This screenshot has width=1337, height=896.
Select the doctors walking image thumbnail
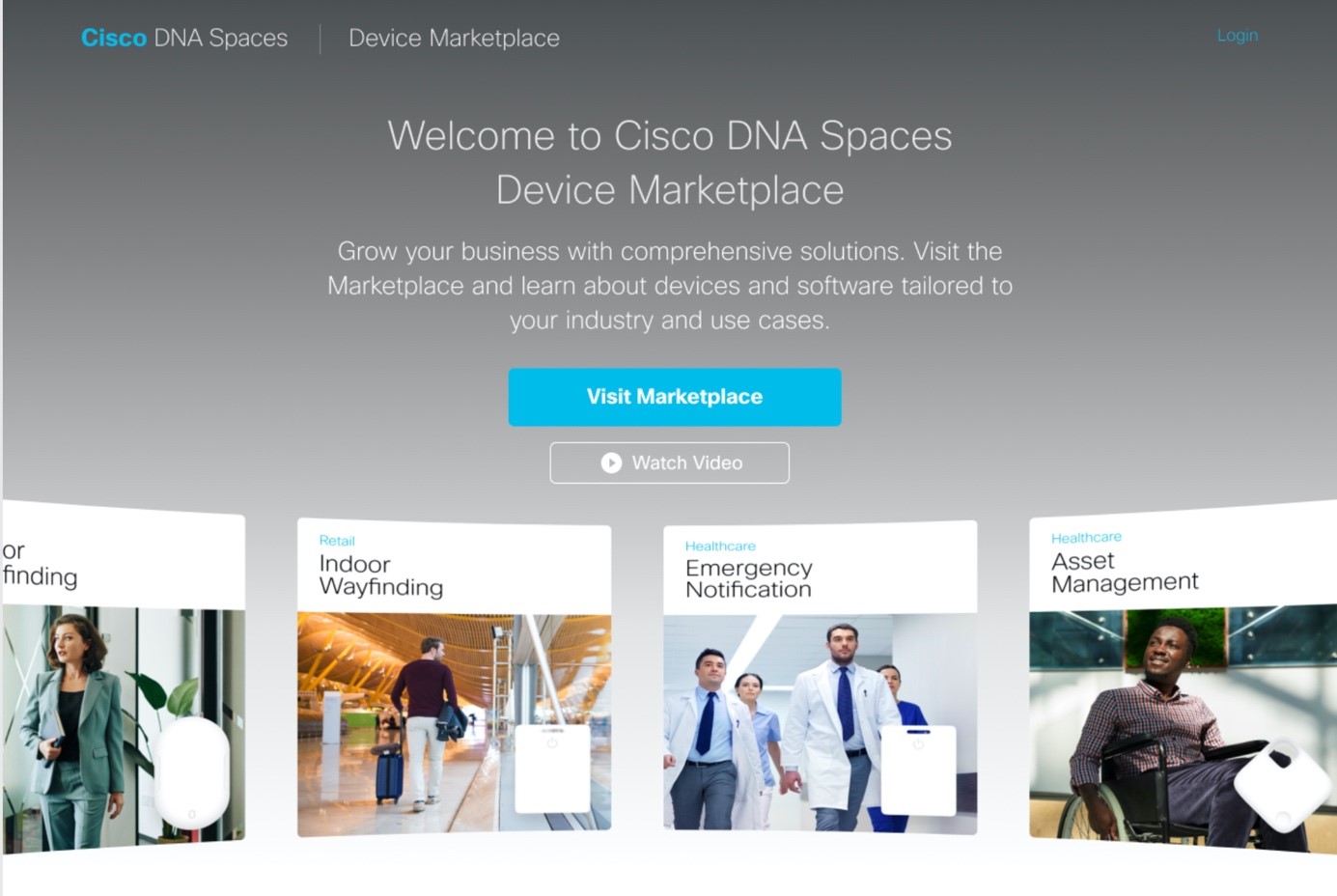(x=820, y=724)
